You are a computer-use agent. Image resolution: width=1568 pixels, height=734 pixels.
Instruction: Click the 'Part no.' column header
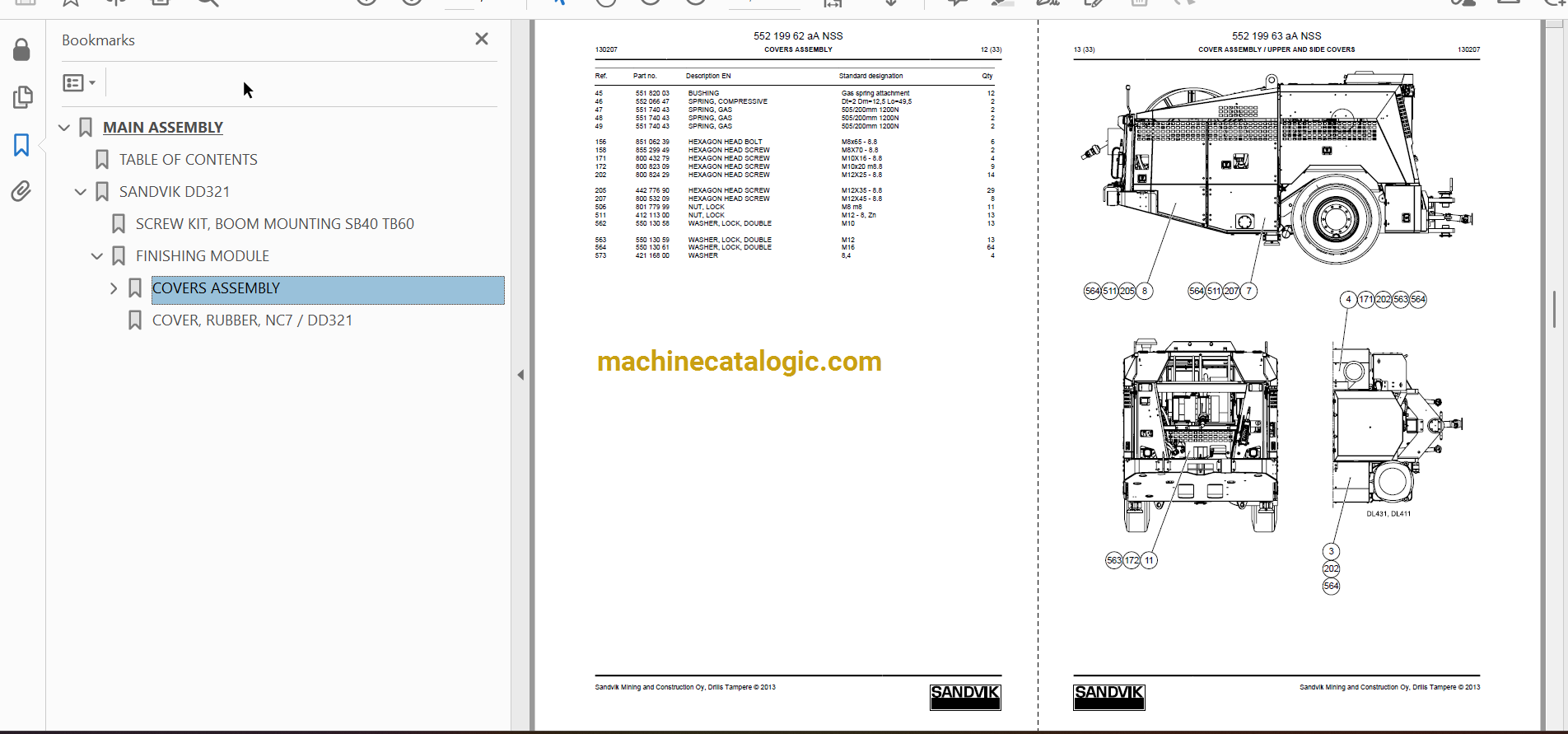point(645,76)
